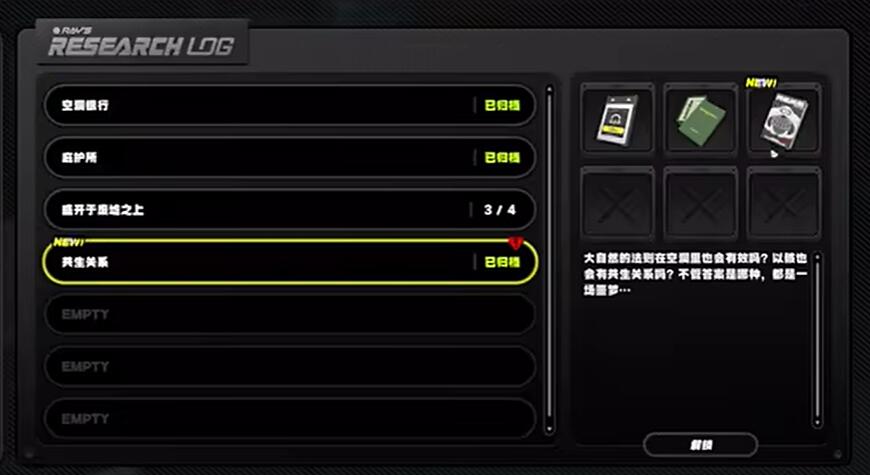Click the first locked X item slot

[617, 203]
